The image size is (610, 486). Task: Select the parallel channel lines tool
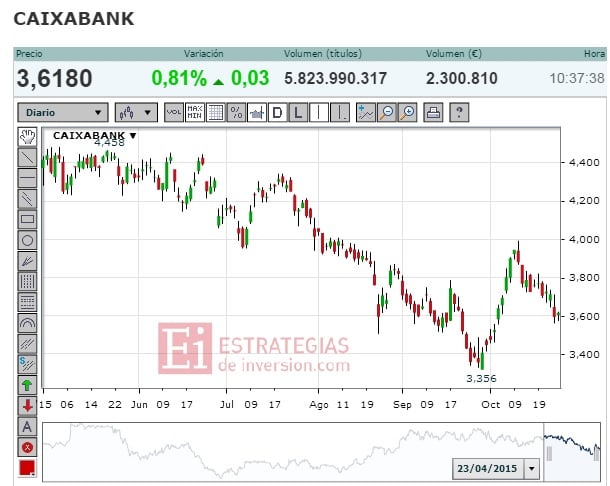coord(27,198)
